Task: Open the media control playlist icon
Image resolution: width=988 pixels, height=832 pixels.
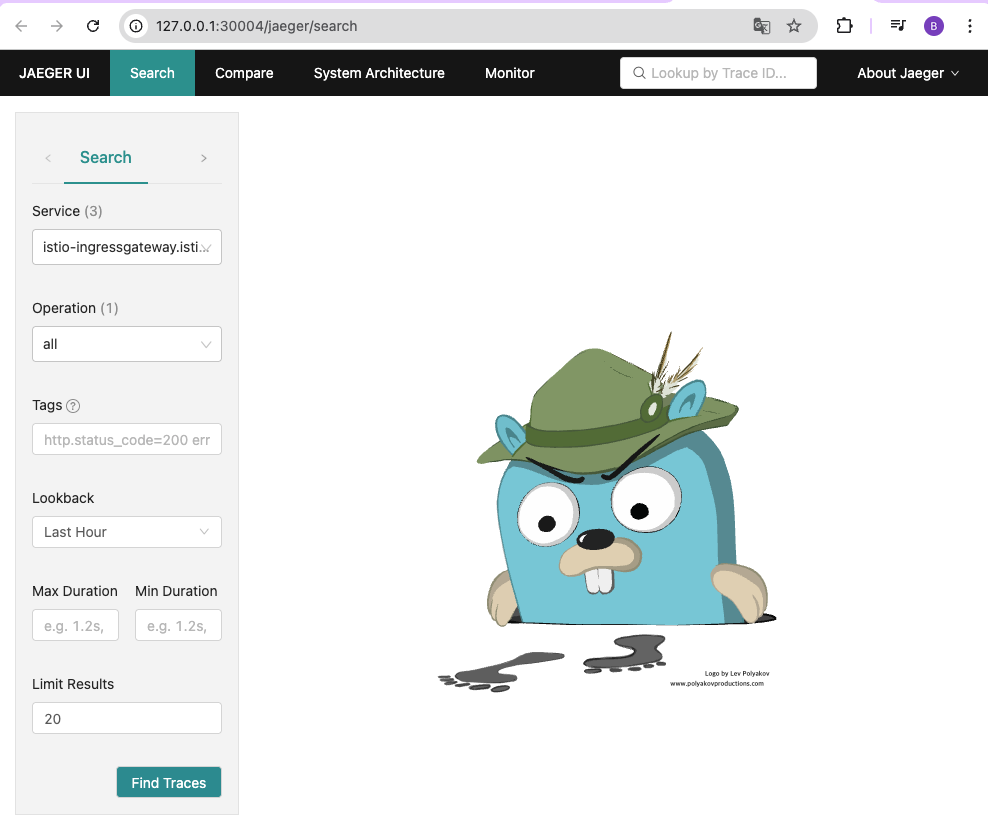Action: click(x=898, y=26)
